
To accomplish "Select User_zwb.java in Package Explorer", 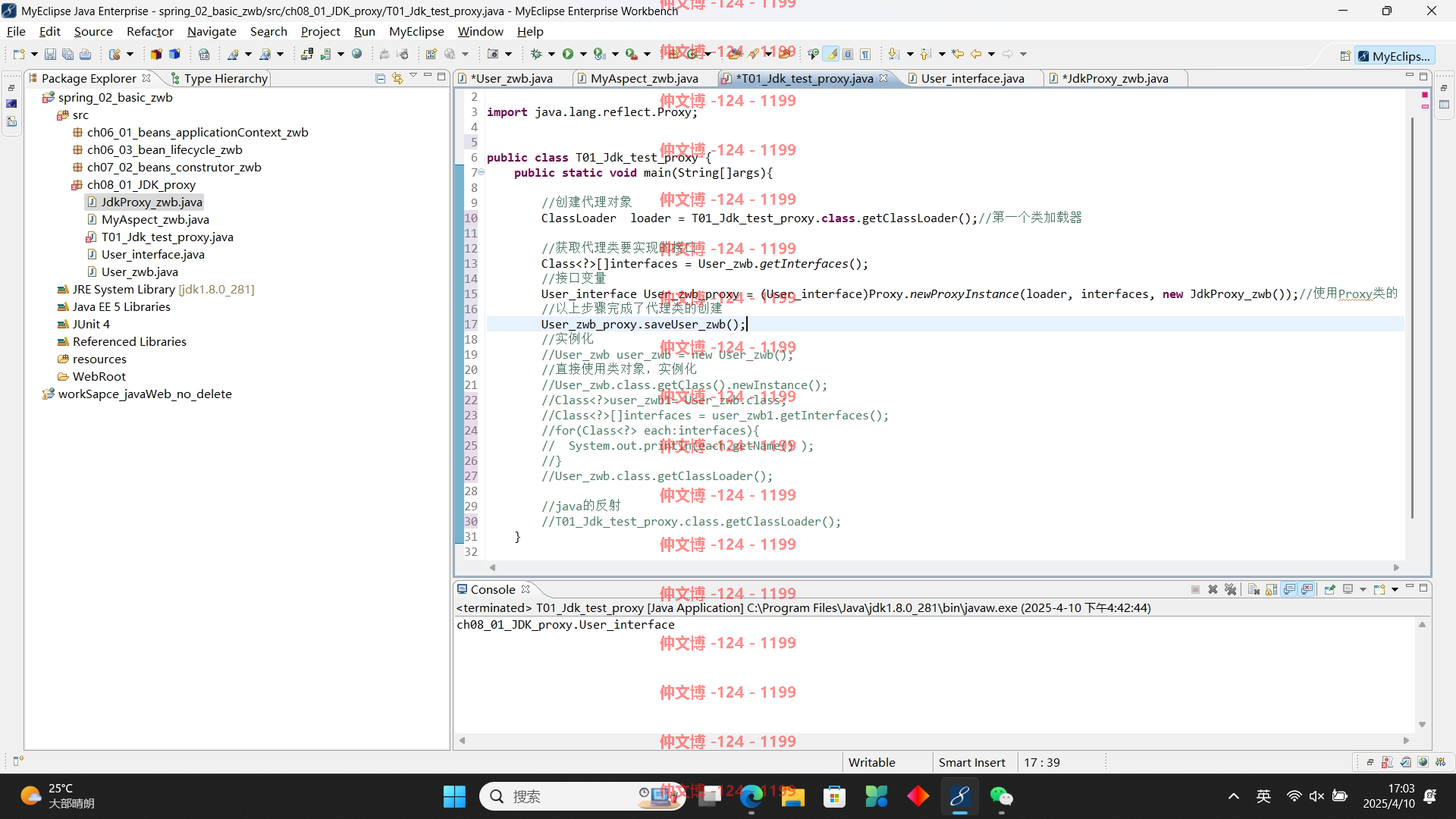I will [x=133, y=271].
